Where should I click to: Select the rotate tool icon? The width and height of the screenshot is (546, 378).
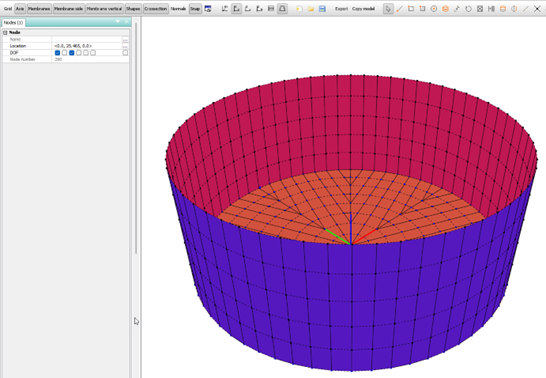468,9
